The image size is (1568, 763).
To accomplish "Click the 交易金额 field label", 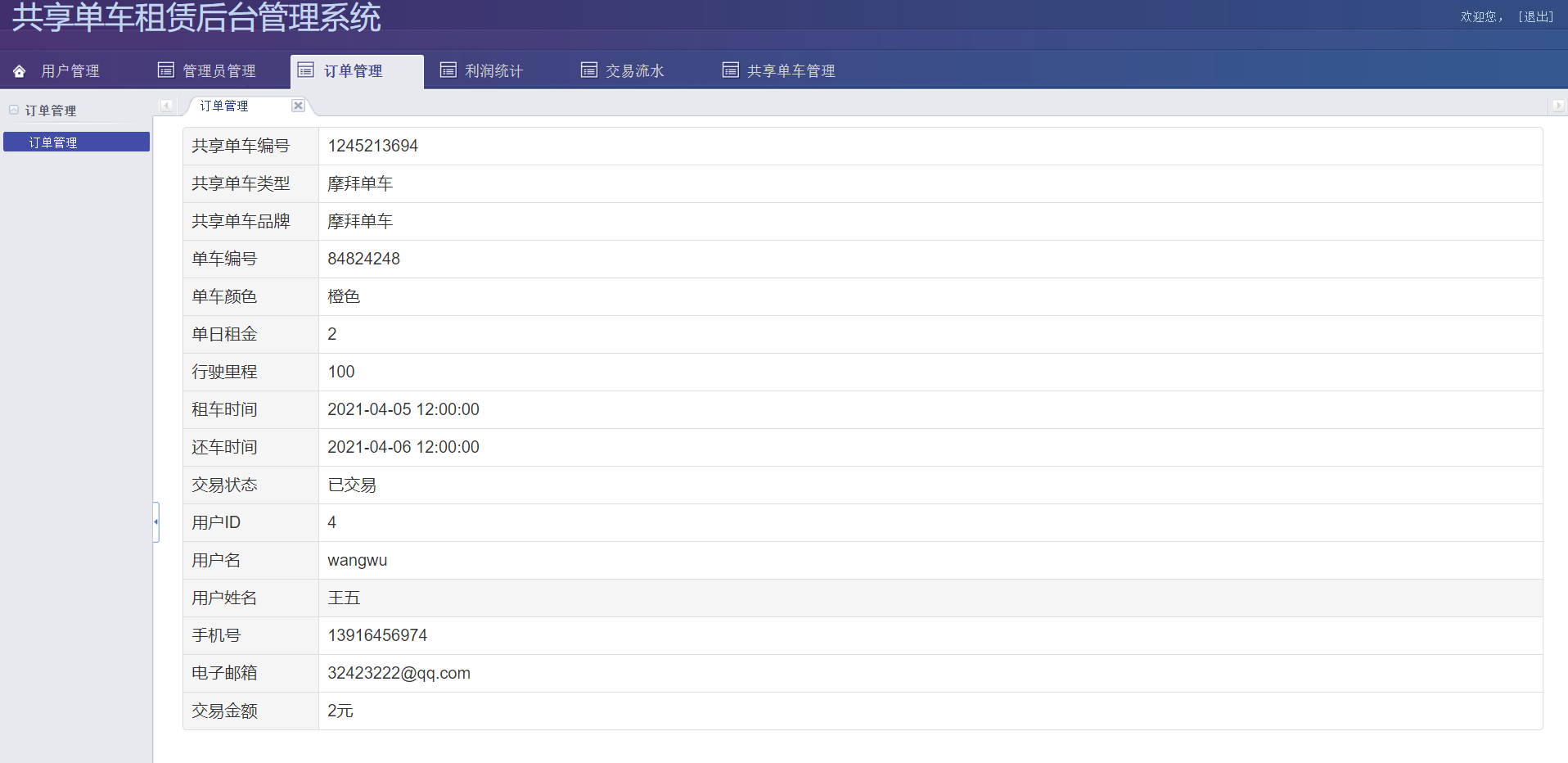I will [224, 711].
